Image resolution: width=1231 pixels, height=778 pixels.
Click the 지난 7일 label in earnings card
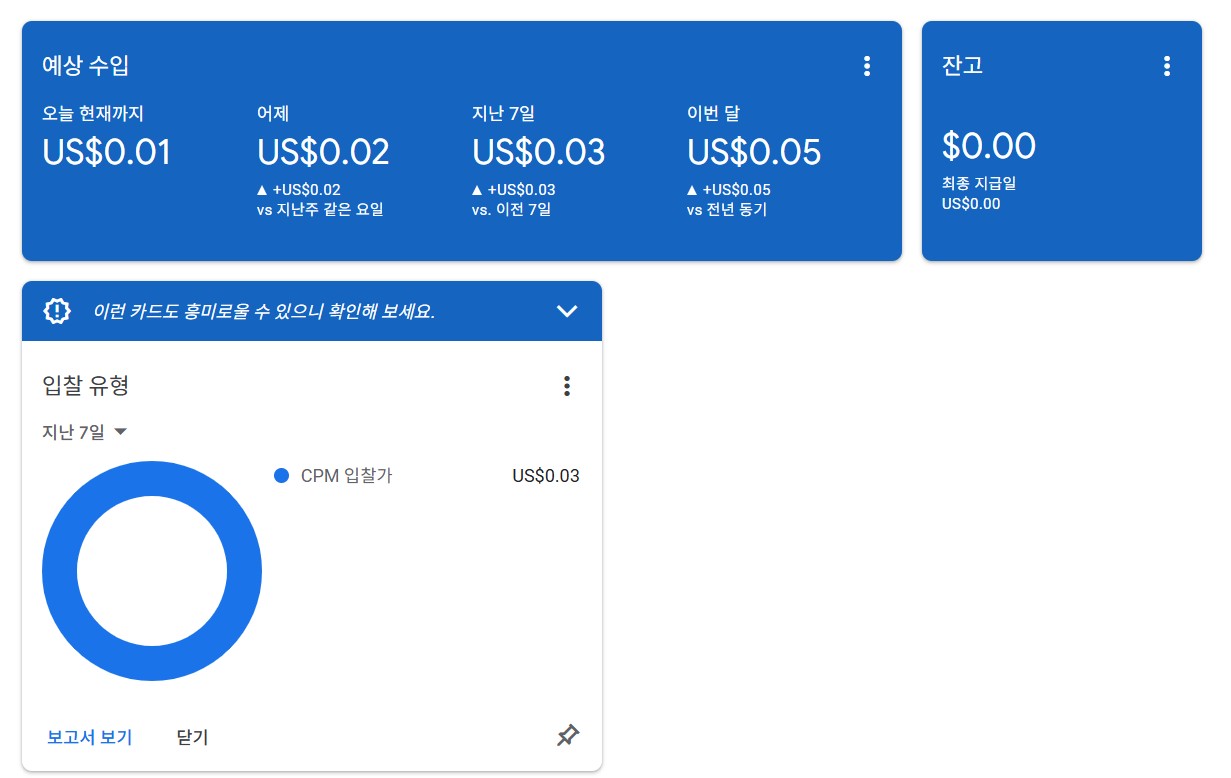(x=503, y=114)
